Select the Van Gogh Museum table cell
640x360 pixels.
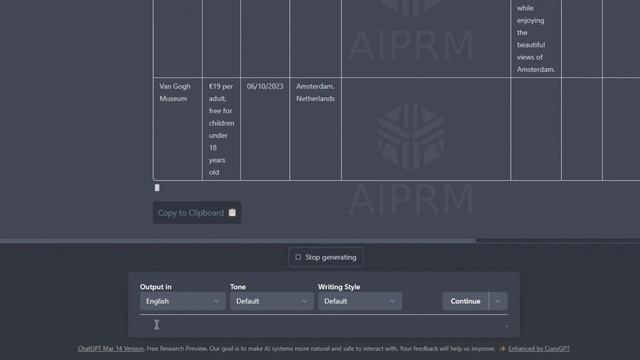[x=178, y=129]
